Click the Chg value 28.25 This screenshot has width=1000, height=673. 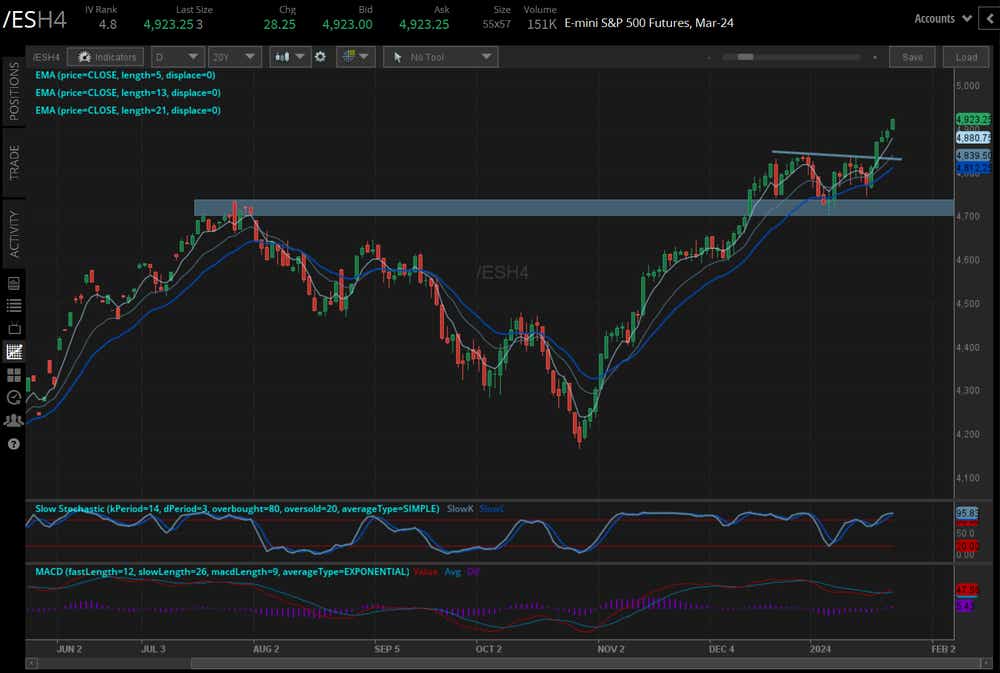[279, 24]
